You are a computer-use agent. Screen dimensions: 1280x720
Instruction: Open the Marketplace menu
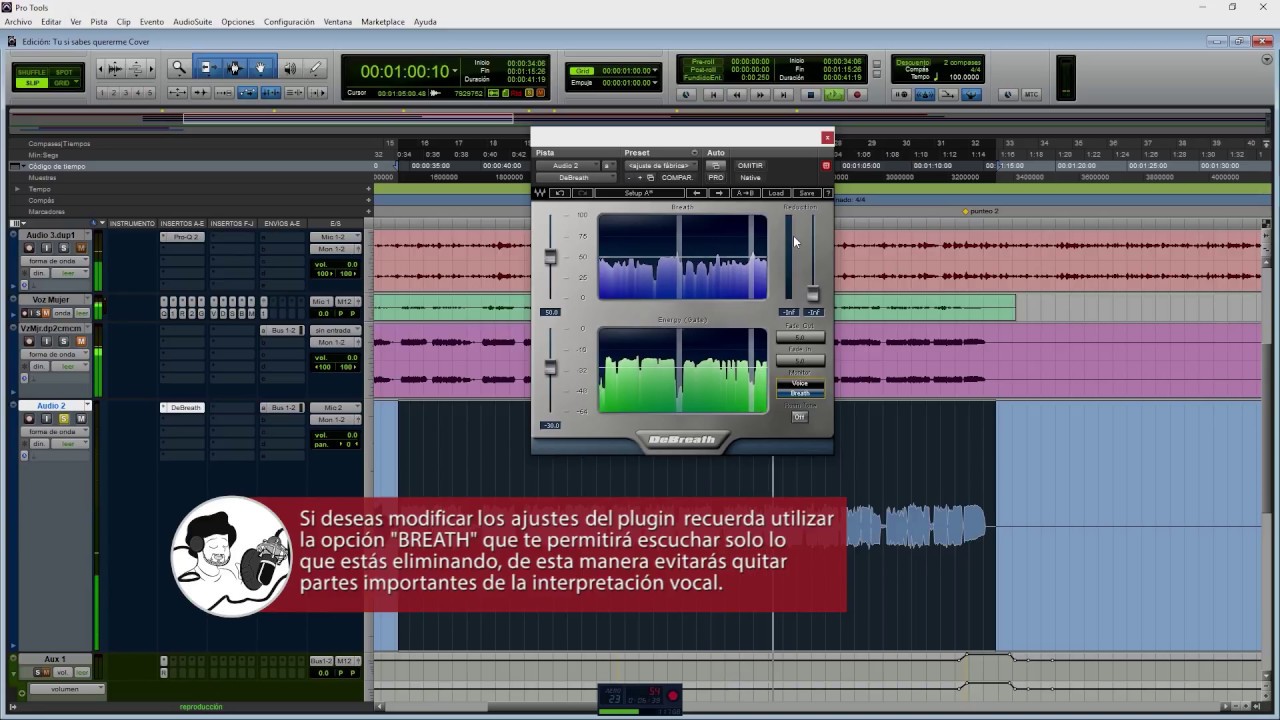(x=383, y=21)
